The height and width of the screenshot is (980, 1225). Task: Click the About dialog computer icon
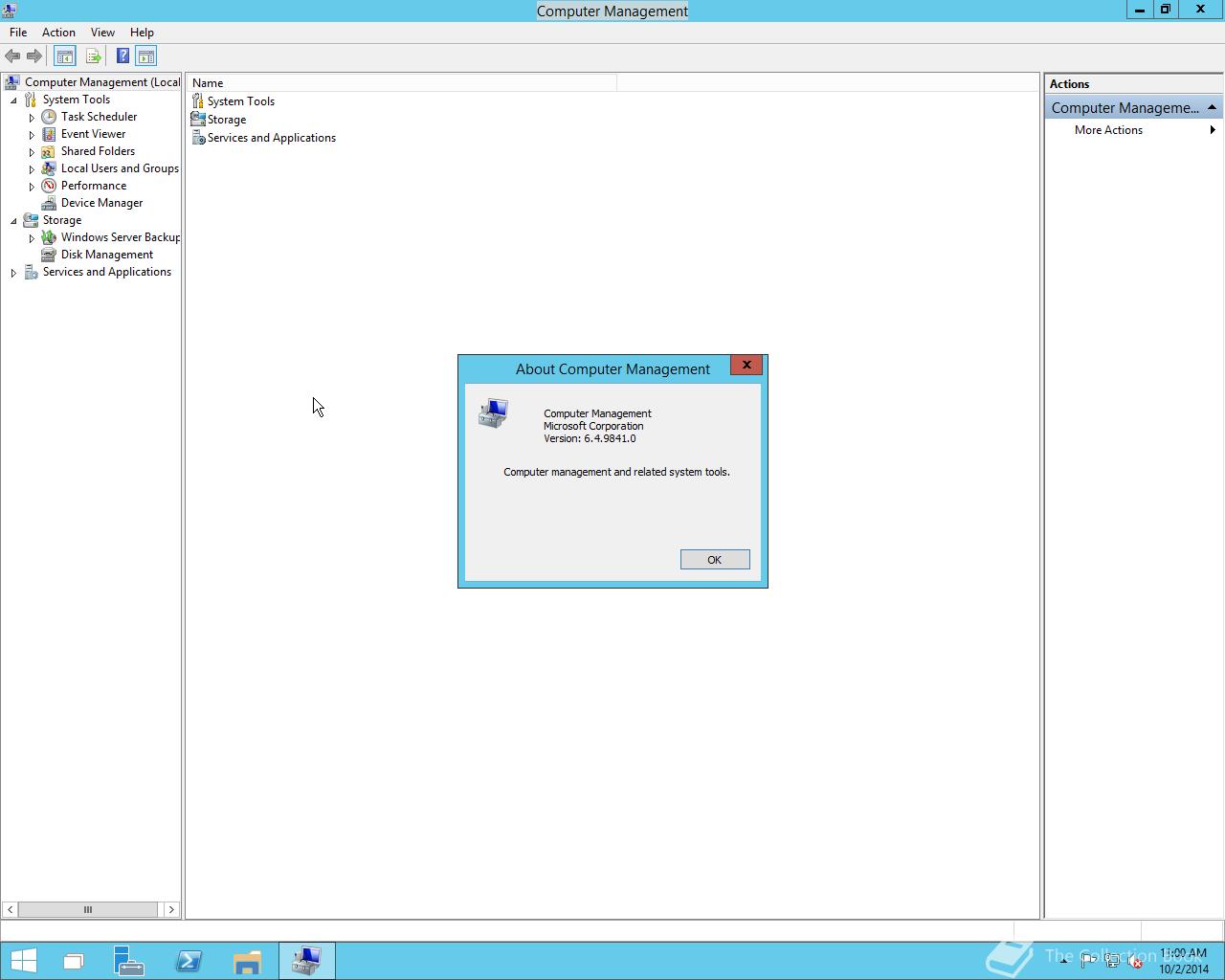click(x=494, y=413)
